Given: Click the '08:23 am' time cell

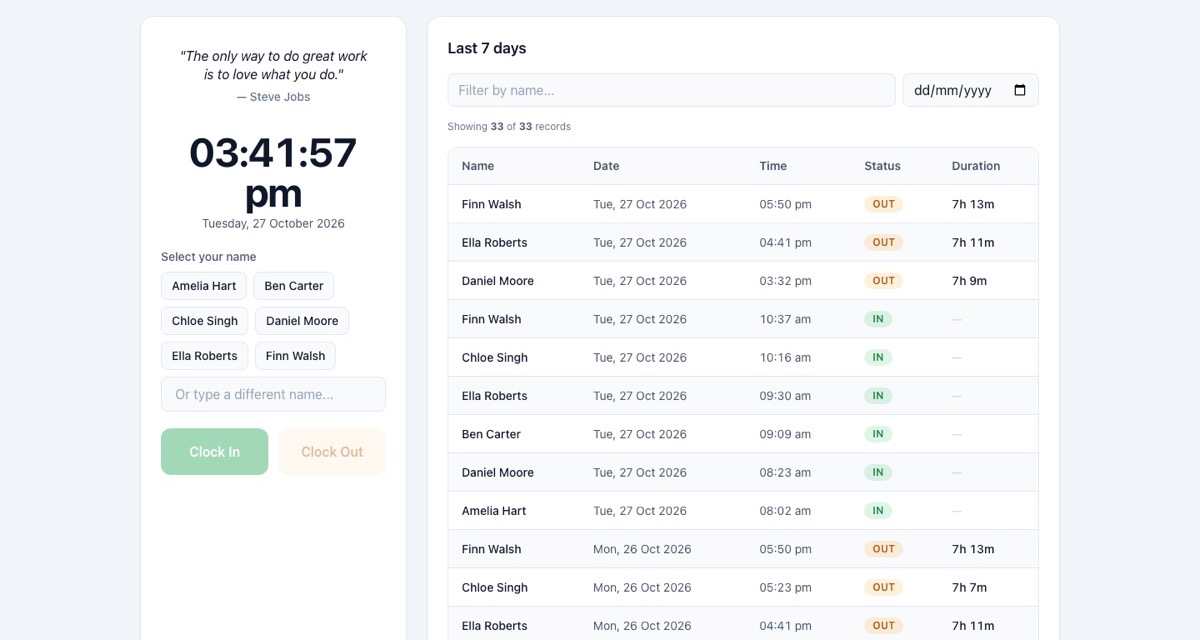Looking at the screenshot, I should click(785, 473).
